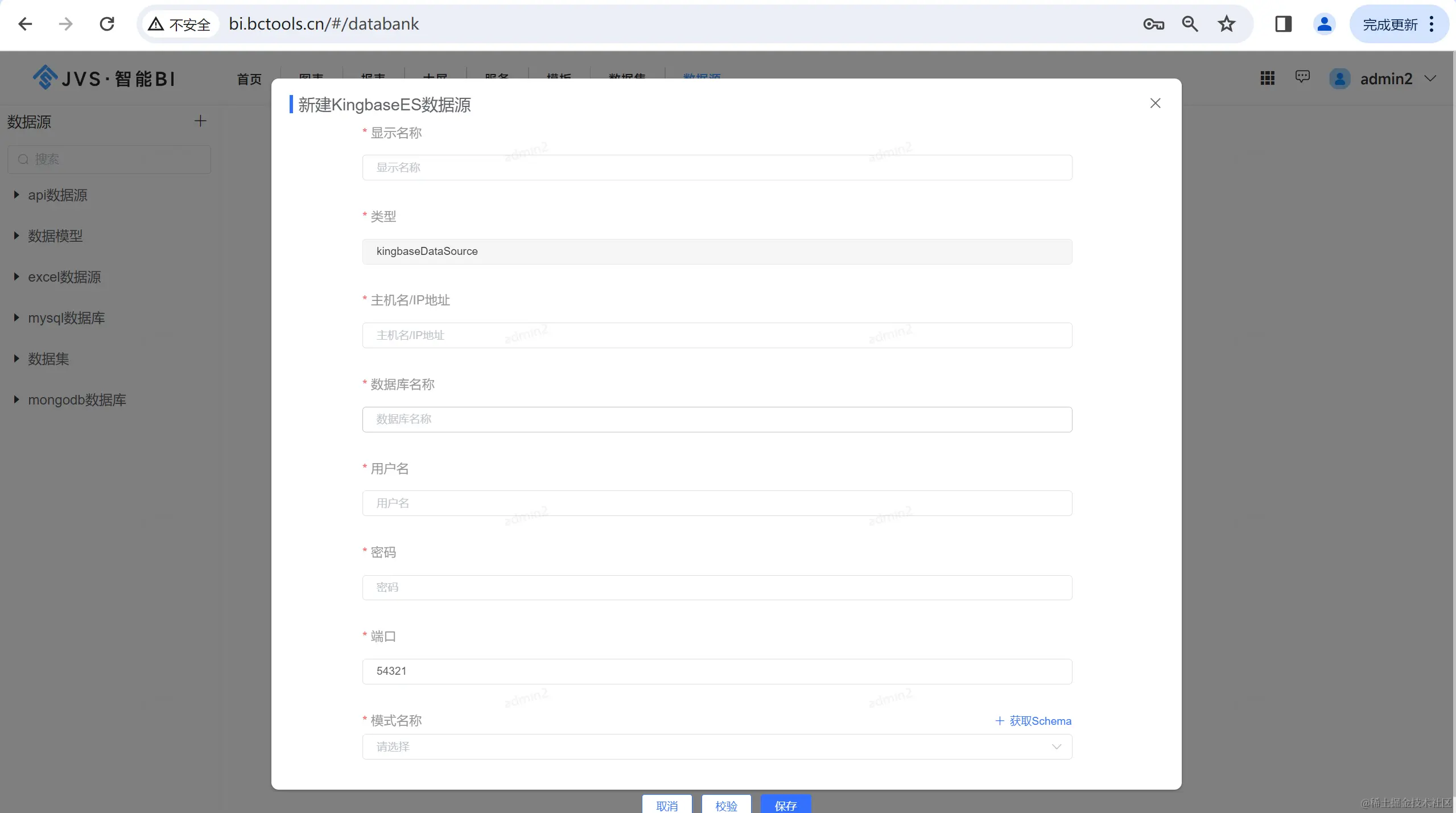Open the message chat icon

(x=1302, y=77)
